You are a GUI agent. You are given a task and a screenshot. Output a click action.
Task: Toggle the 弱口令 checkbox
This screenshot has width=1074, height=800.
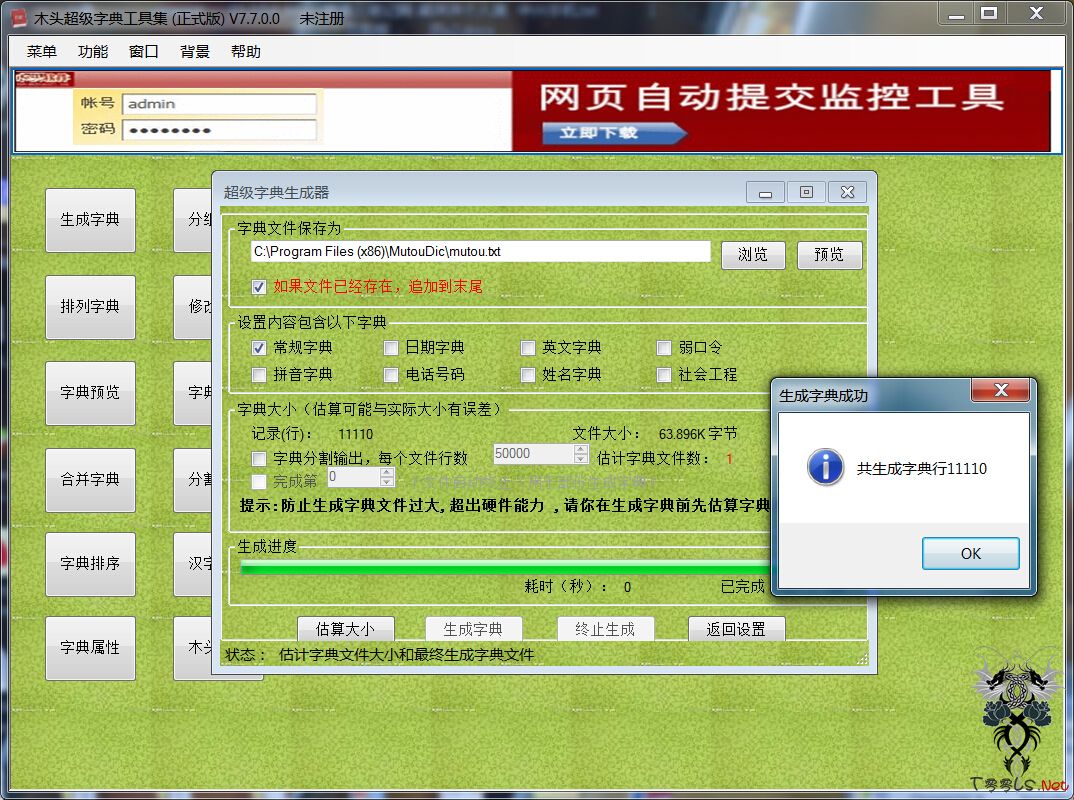664,348
